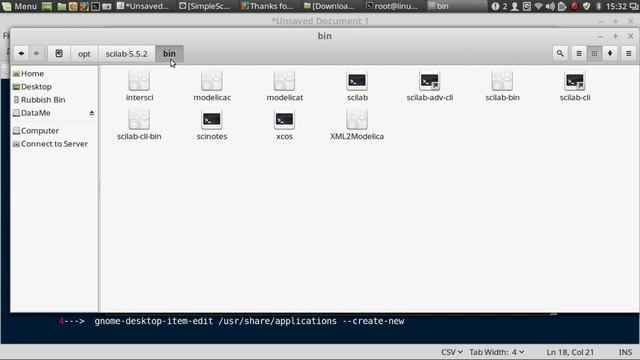Open the volume control in system tray

(x=550, y=6)
